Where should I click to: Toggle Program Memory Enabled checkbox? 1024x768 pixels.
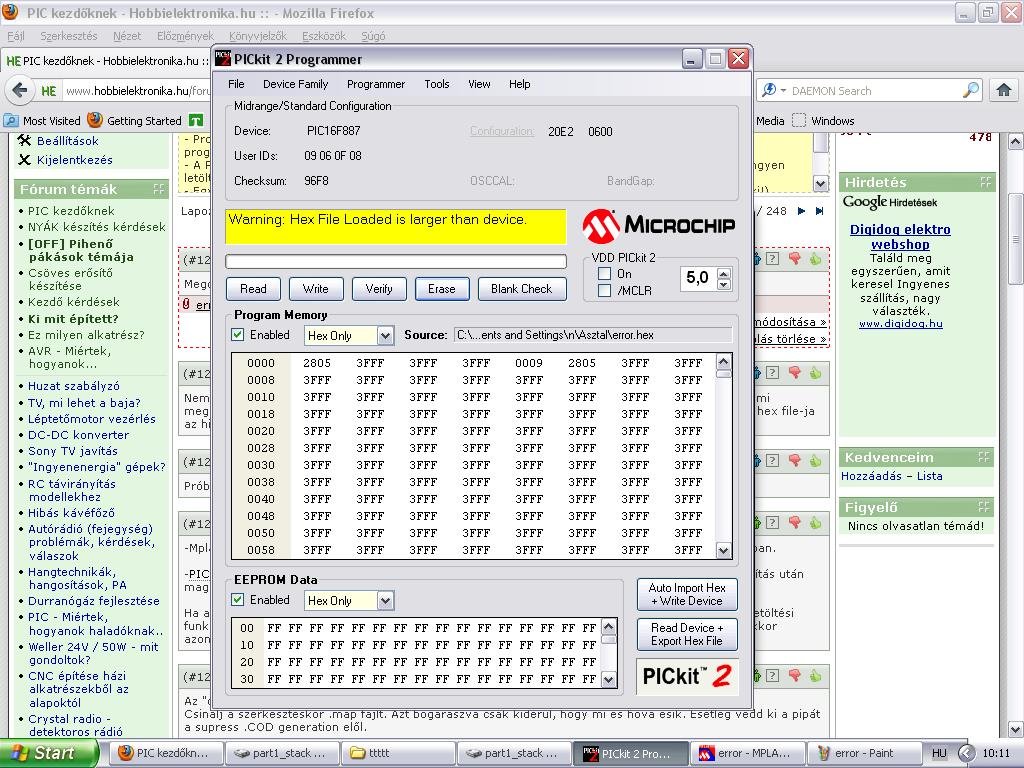click(x=238, y=335)
